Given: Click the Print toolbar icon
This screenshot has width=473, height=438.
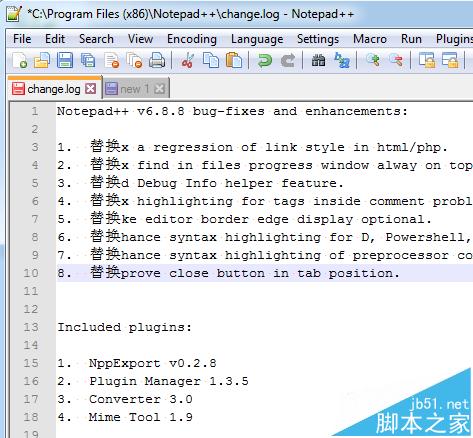Looking at the screenshot, I should coord(157,61).
